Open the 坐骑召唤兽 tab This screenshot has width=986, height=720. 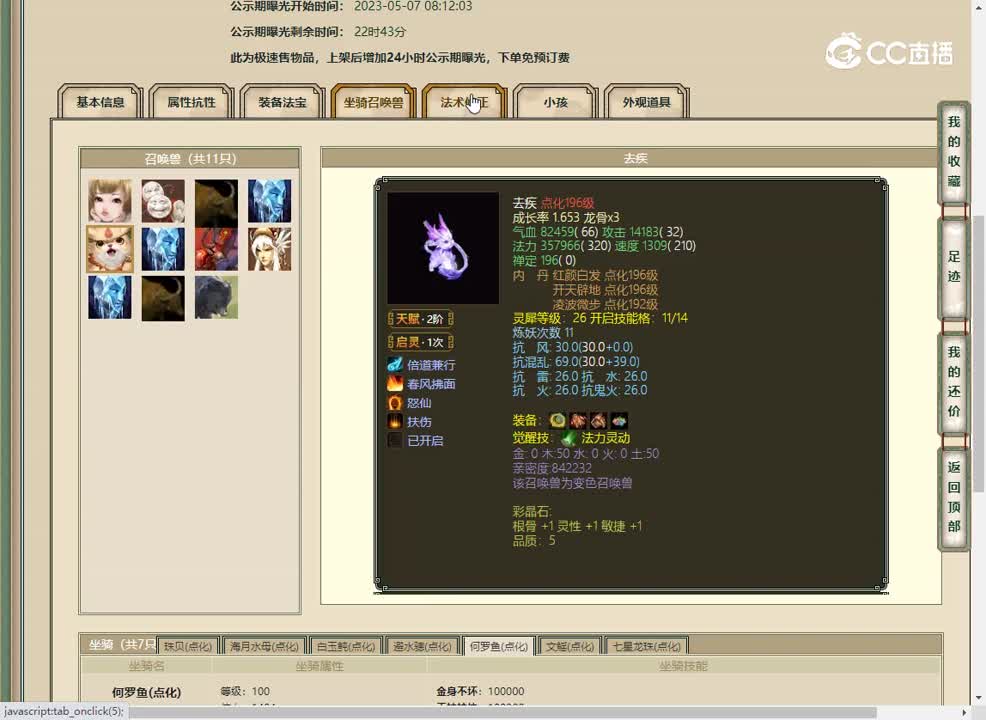(374, 102)
